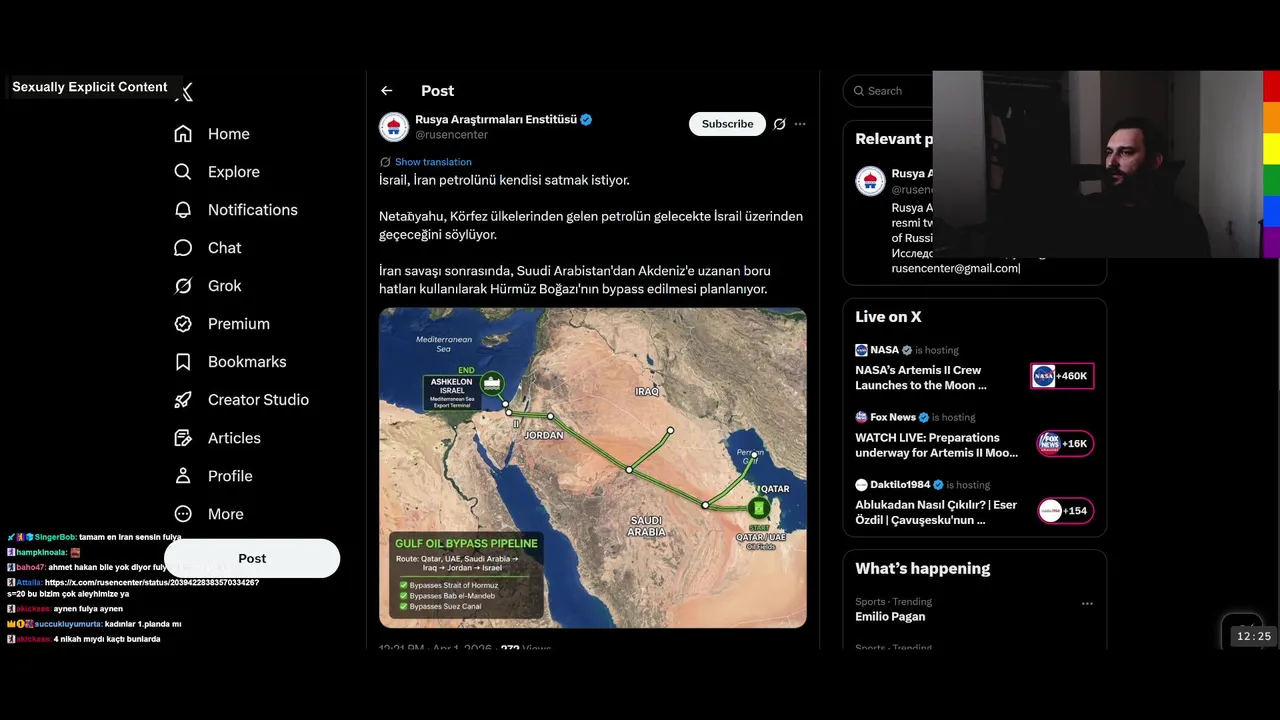Image resolution: width=1280 pixels, height=720 pixels.
Task: Click the search magnifier icon
Action: click(859, 91)
